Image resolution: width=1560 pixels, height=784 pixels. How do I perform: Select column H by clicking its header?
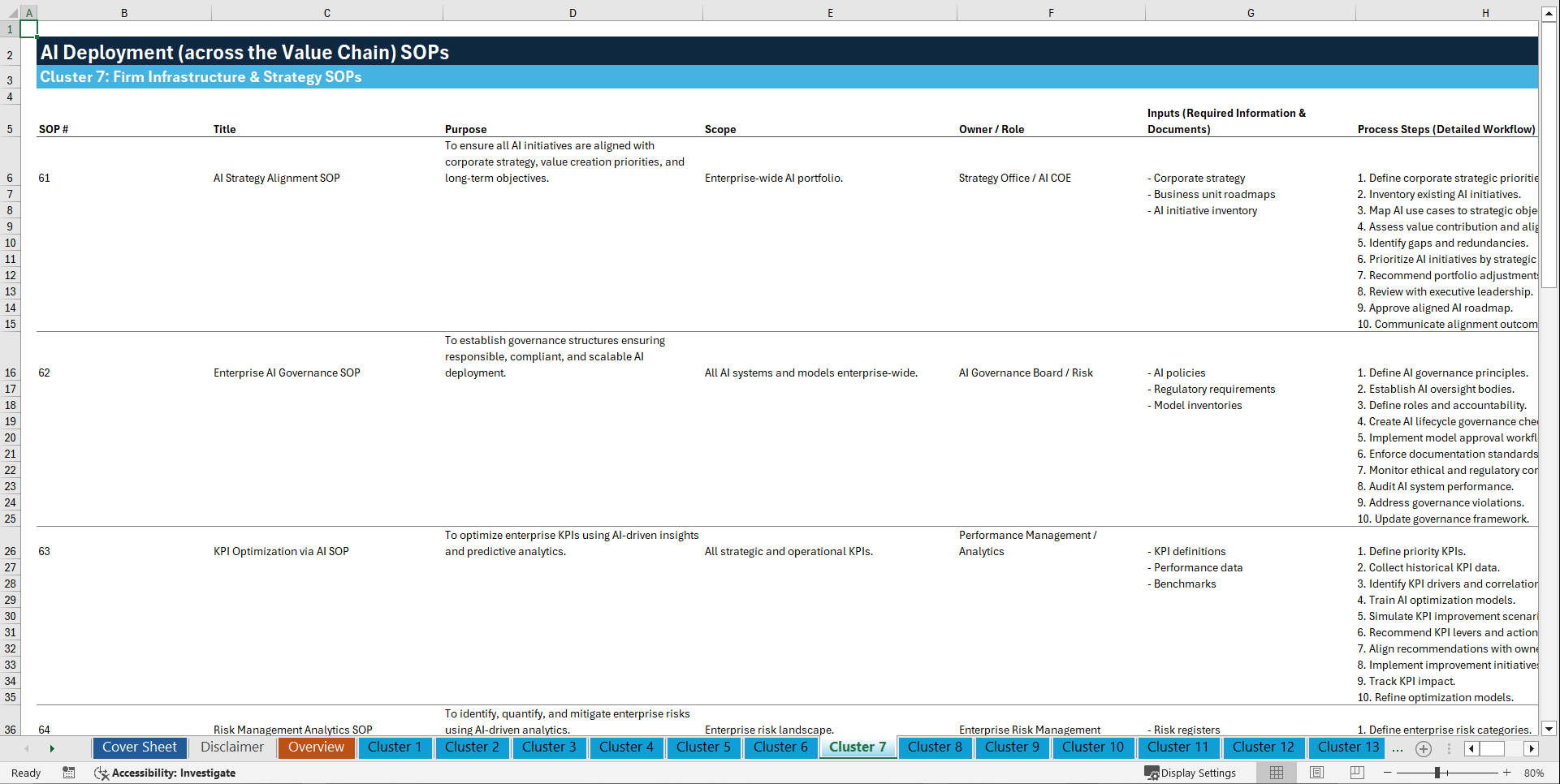(1485, 12)
